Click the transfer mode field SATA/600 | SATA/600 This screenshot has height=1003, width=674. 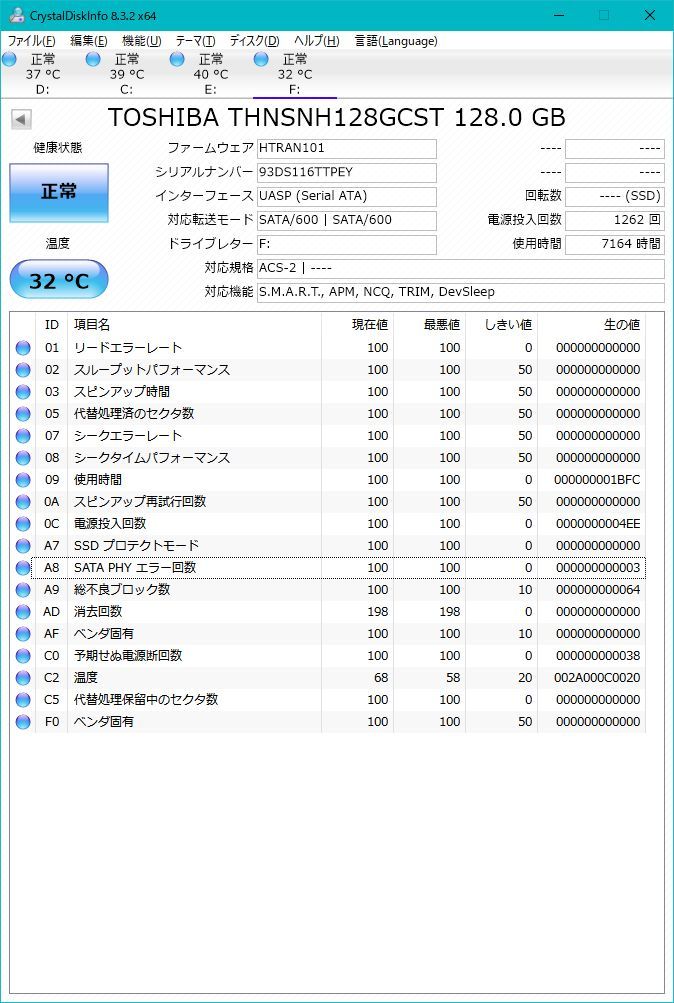click(x=347, y=221)
